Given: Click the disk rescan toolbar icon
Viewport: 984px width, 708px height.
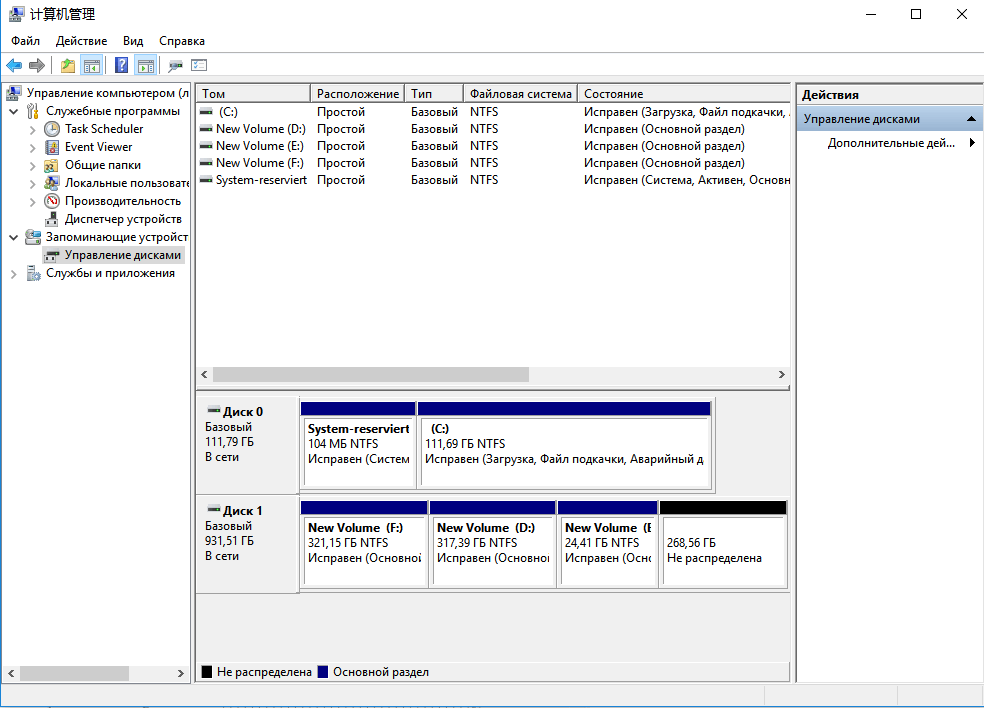Looking at the screenshot, I should pyautogui.click(x=176, y=66).
